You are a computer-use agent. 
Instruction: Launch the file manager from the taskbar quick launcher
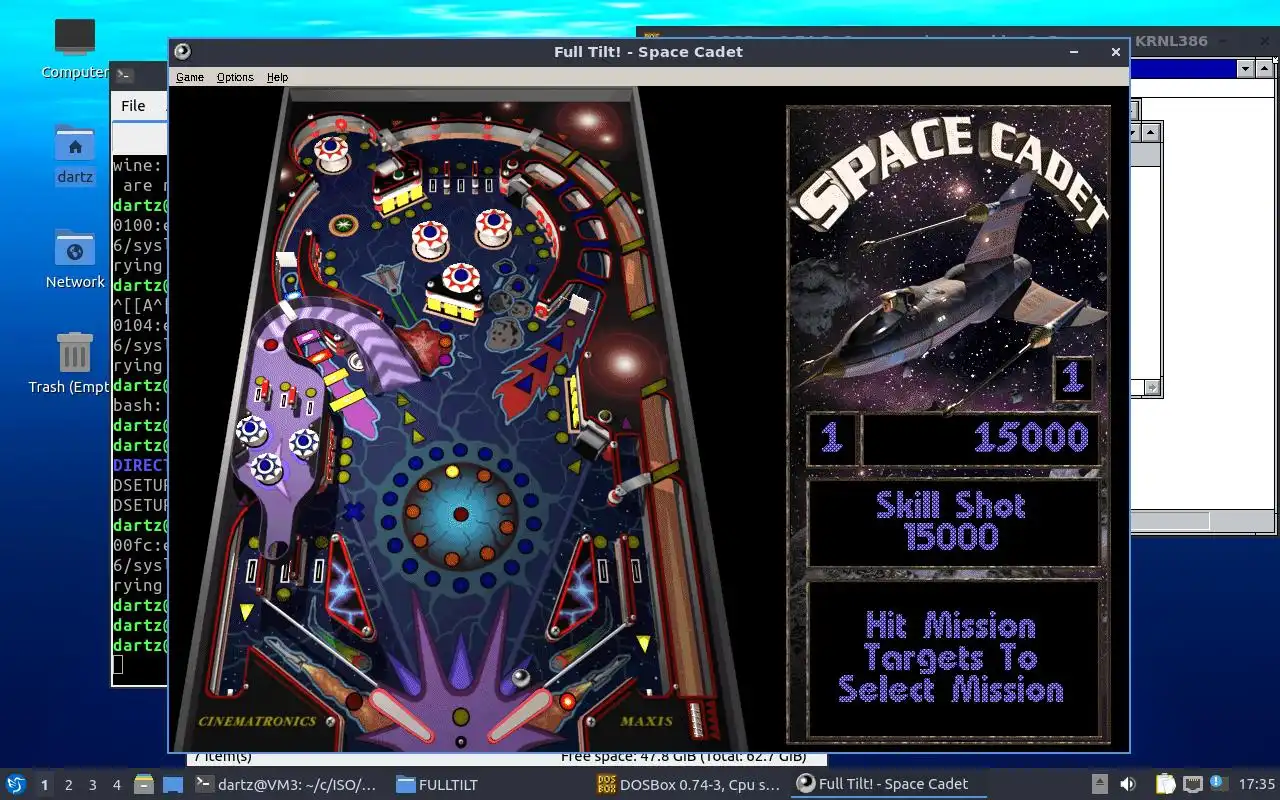point(144,784)
